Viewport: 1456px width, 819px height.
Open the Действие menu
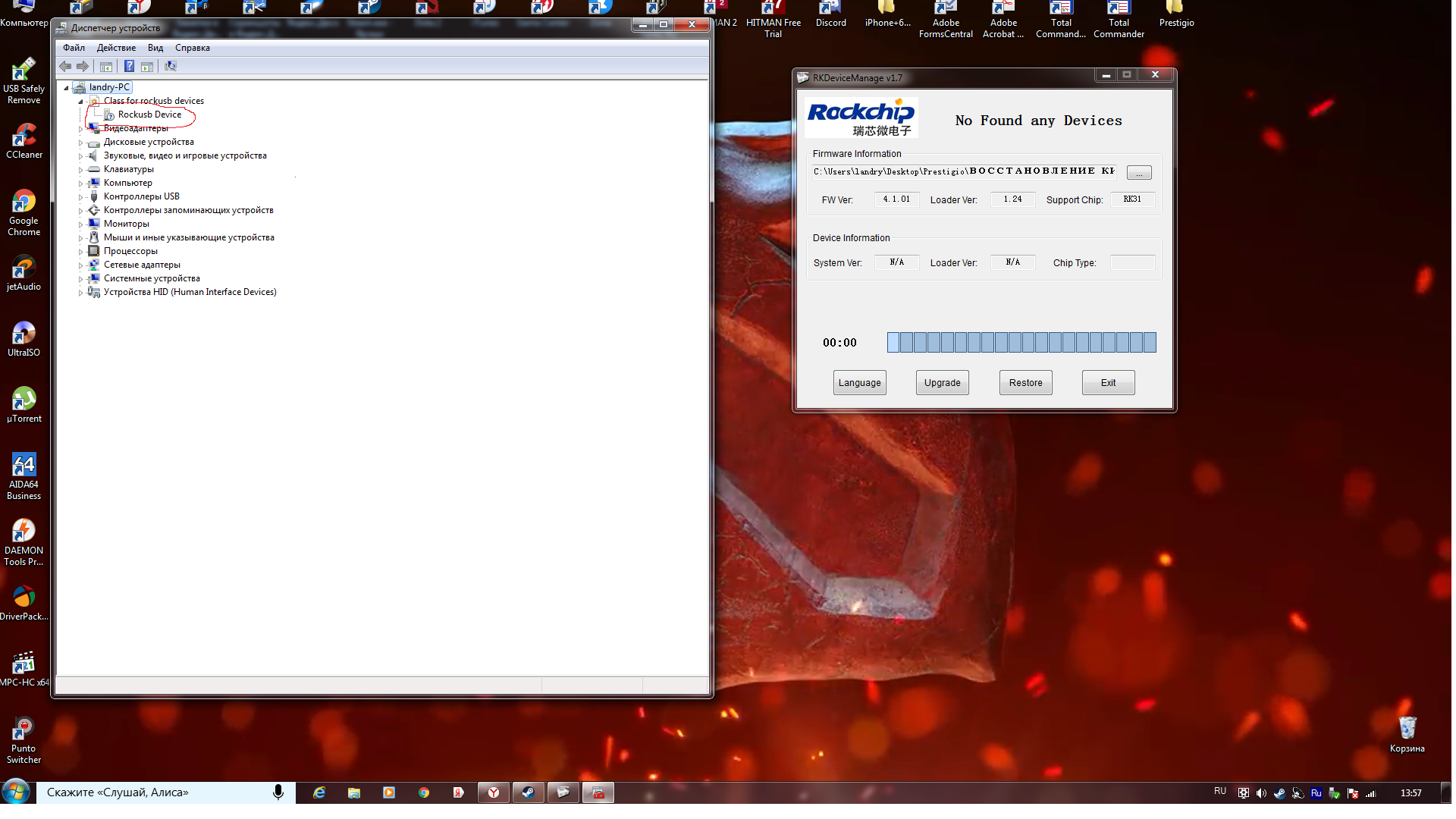(x=116, y=48)
